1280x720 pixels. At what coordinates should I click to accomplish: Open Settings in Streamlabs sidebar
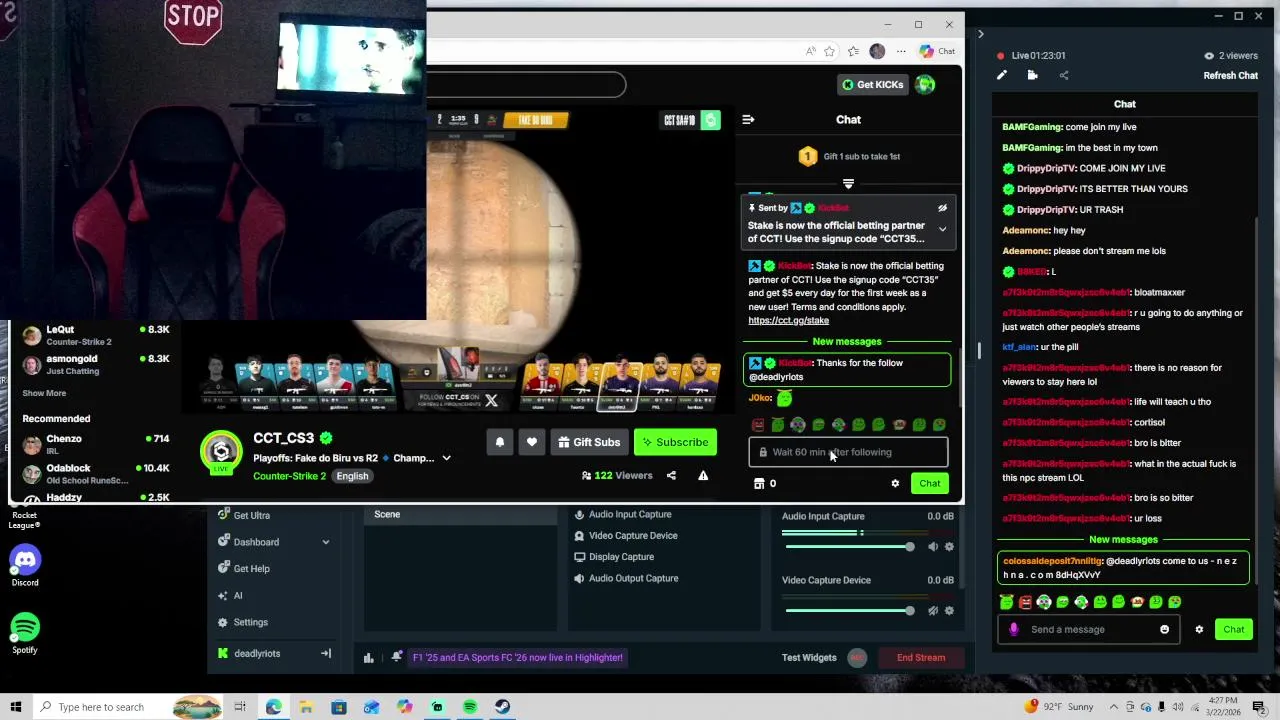(250, 622)
